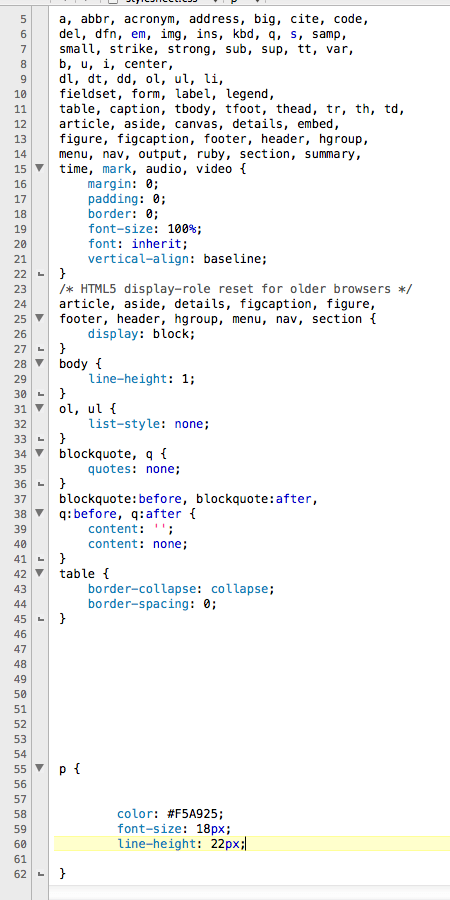
Task: Click the 'p {' selector on line 55
Action: tap(69, 769)
